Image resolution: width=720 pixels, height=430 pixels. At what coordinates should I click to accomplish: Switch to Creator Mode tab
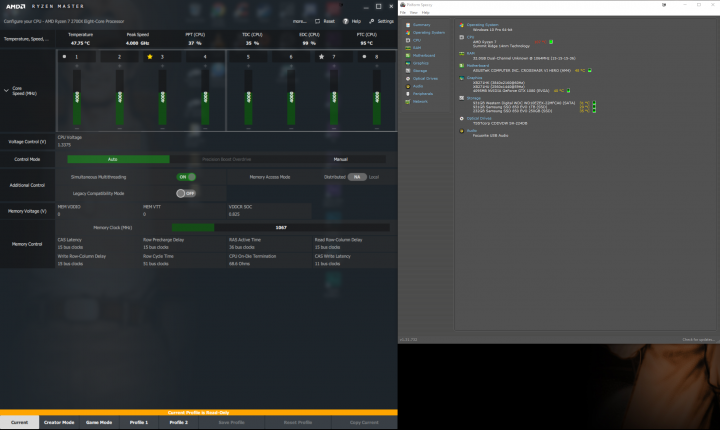click(x=59, y=423)
